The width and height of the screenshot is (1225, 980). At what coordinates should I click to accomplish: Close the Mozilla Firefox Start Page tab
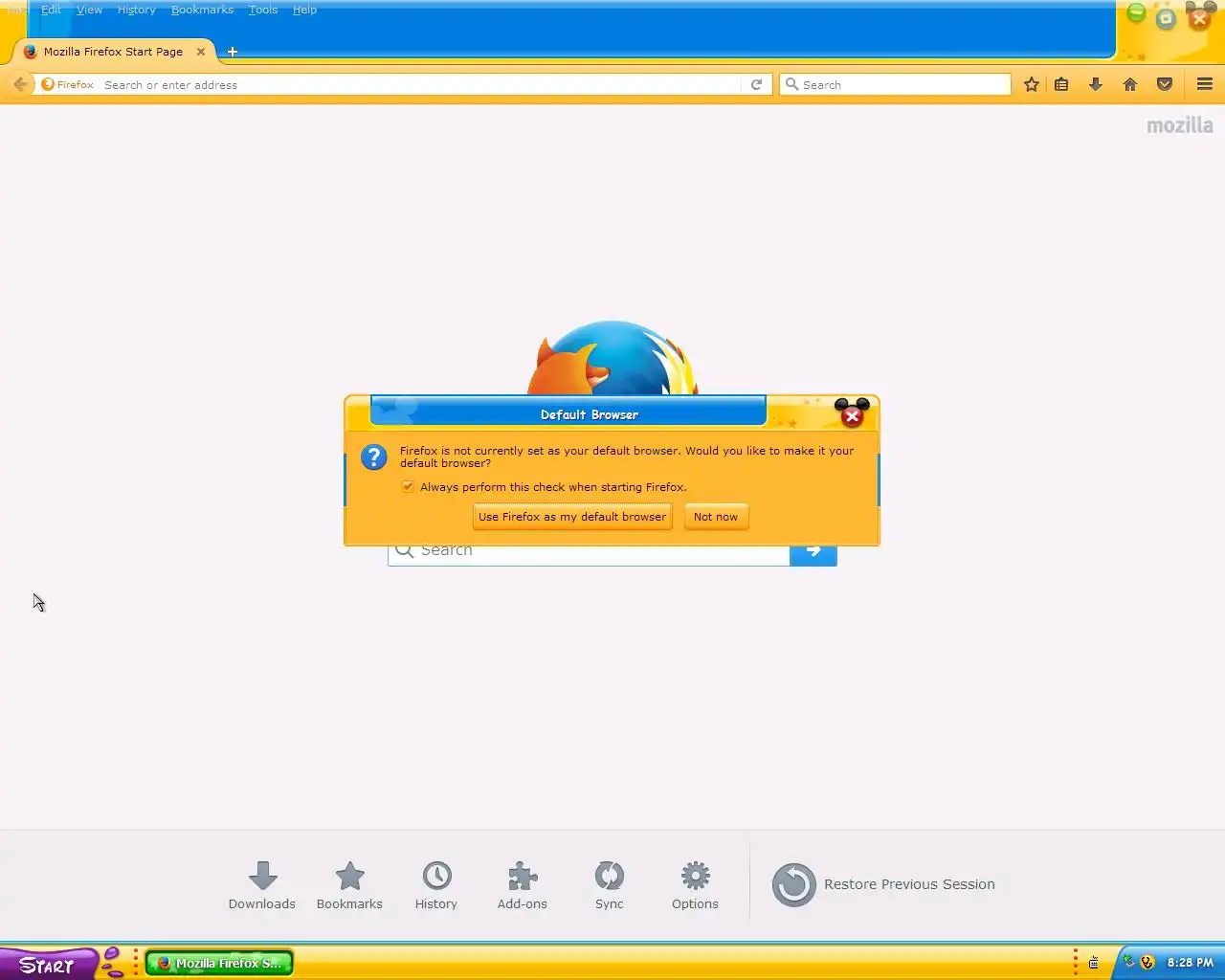[201, 52]
